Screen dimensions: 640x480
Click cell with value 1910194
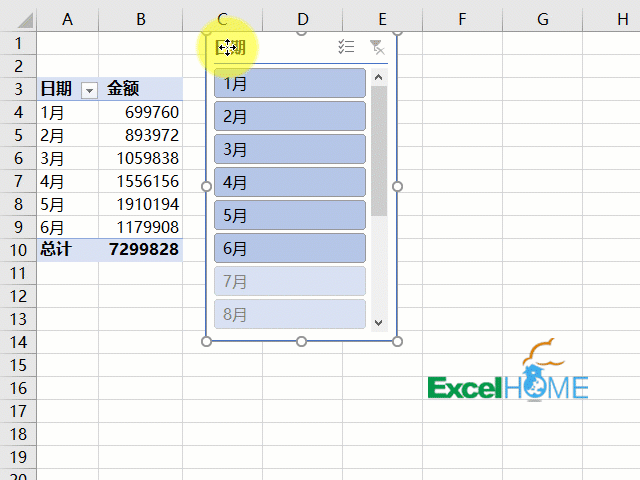coord(141,204)
